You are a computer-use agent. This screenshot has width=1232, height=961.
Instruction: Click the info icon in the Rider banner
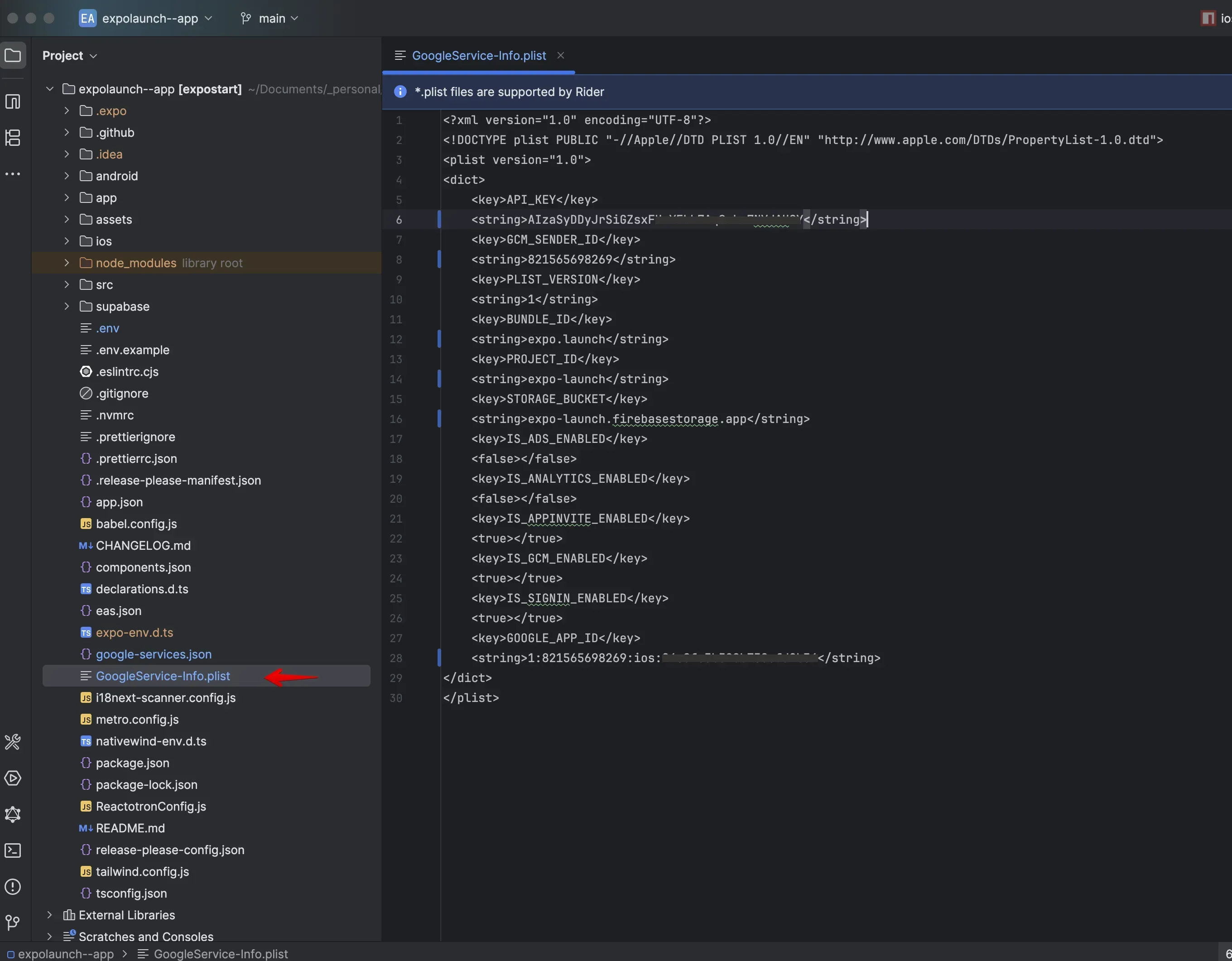(400, 91)
